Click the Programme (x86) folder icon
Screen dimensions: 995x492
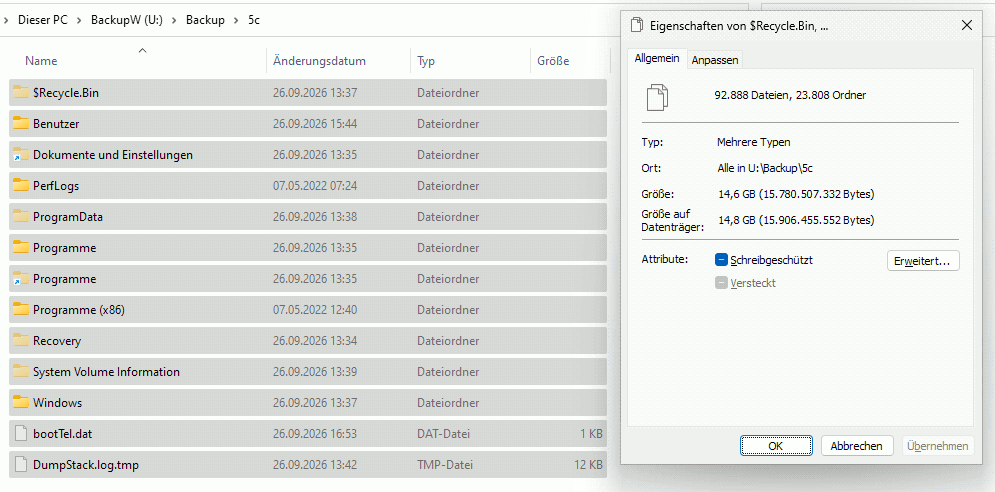coord(22,310)
